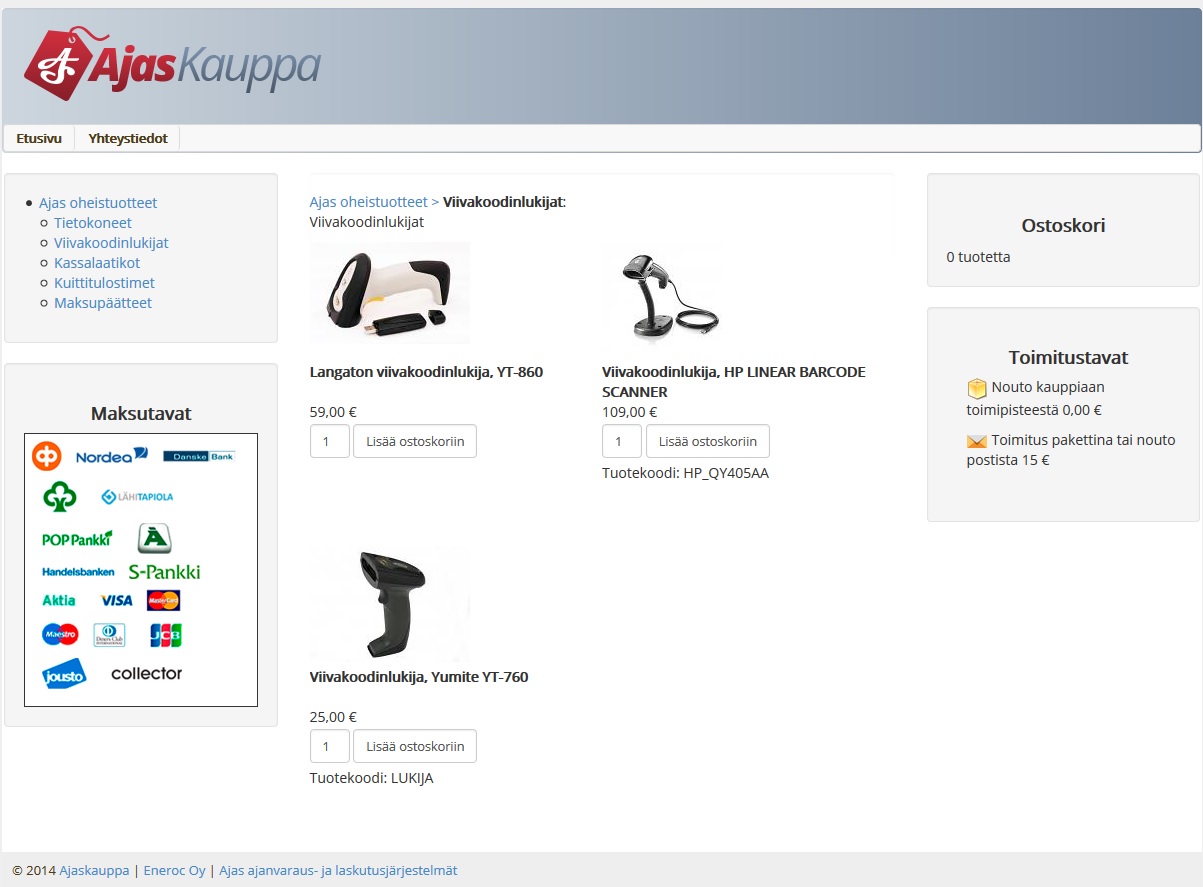Click the S-Pankki logo
The image size is (1203, 887).
(x=164, y=572)
